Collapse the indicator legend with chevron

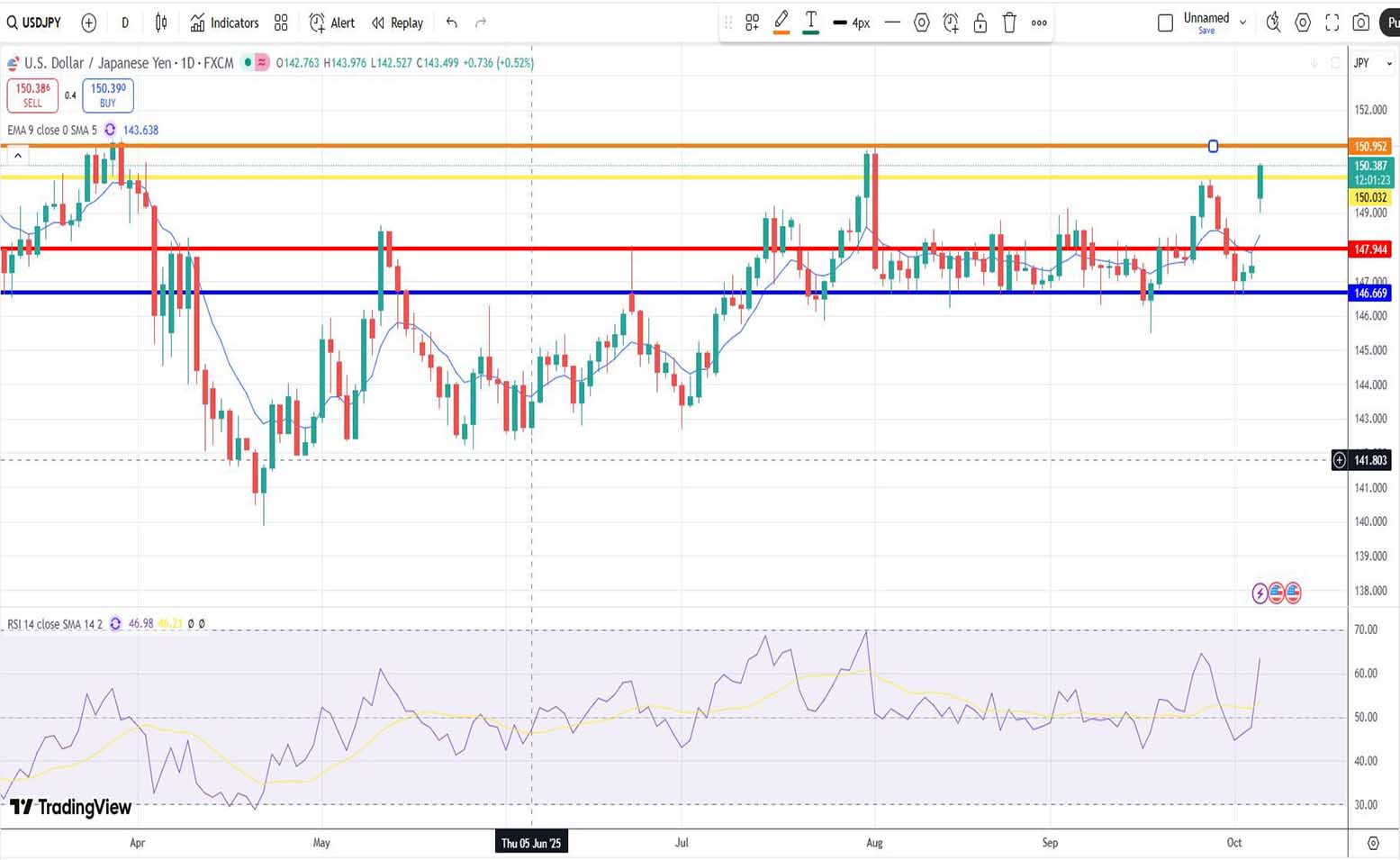(18, 156)
